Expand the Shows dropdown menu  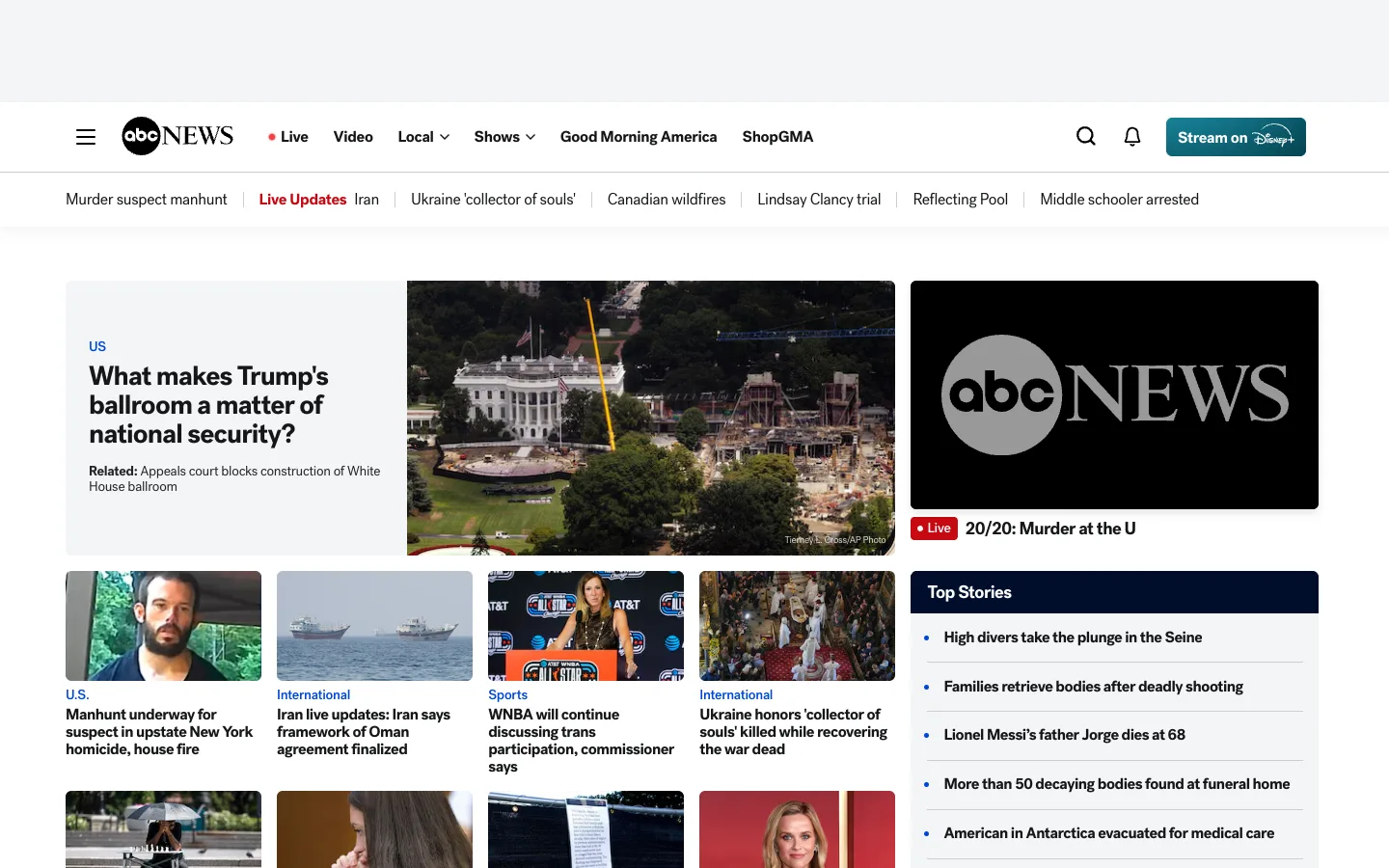(x=504, y=137)
